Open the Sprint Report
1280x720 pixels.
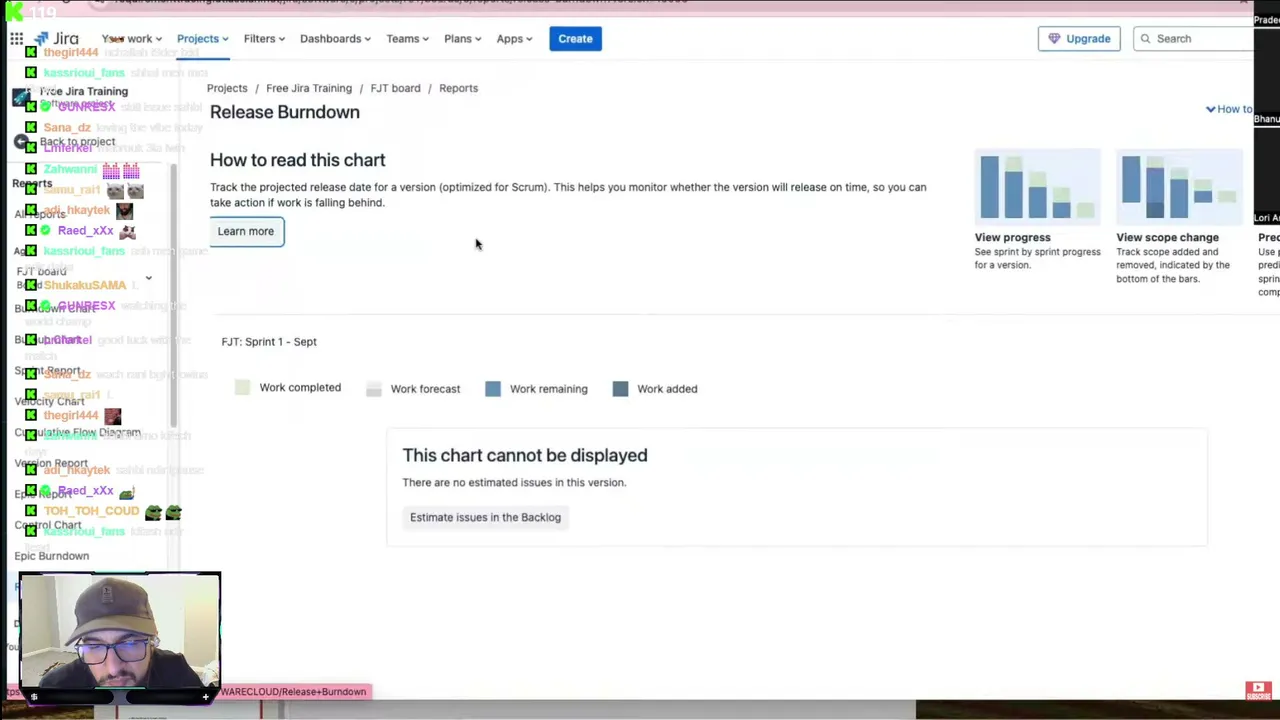pos(47,371)
